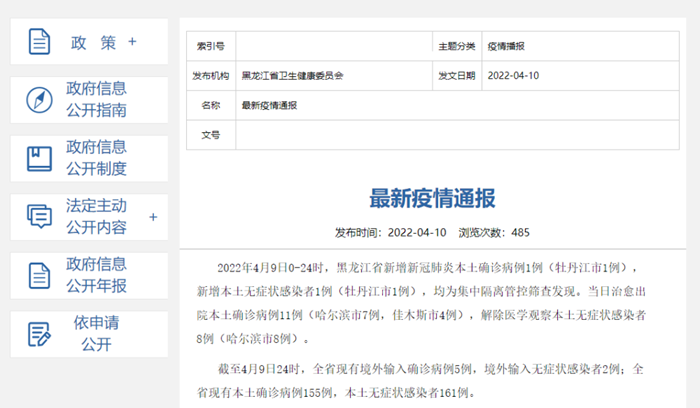Click the 名称 field value 最新疫情通报
700x408 pixels.
pyautogui.click(x=269, y=105)
